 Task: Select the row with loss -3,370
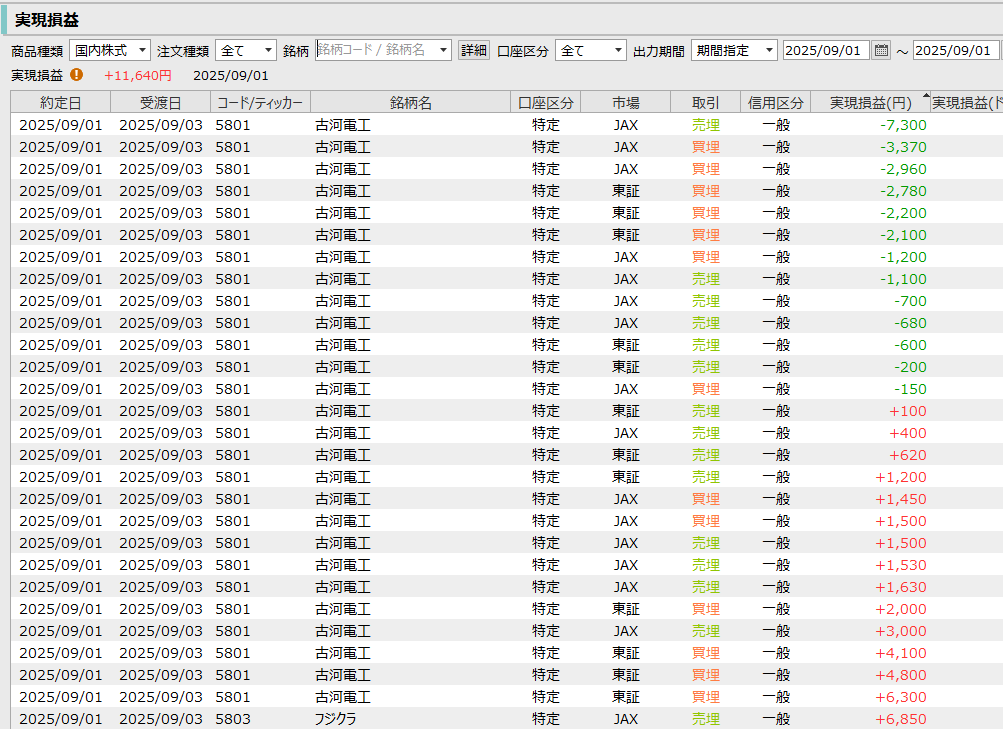tap(507, 147)
